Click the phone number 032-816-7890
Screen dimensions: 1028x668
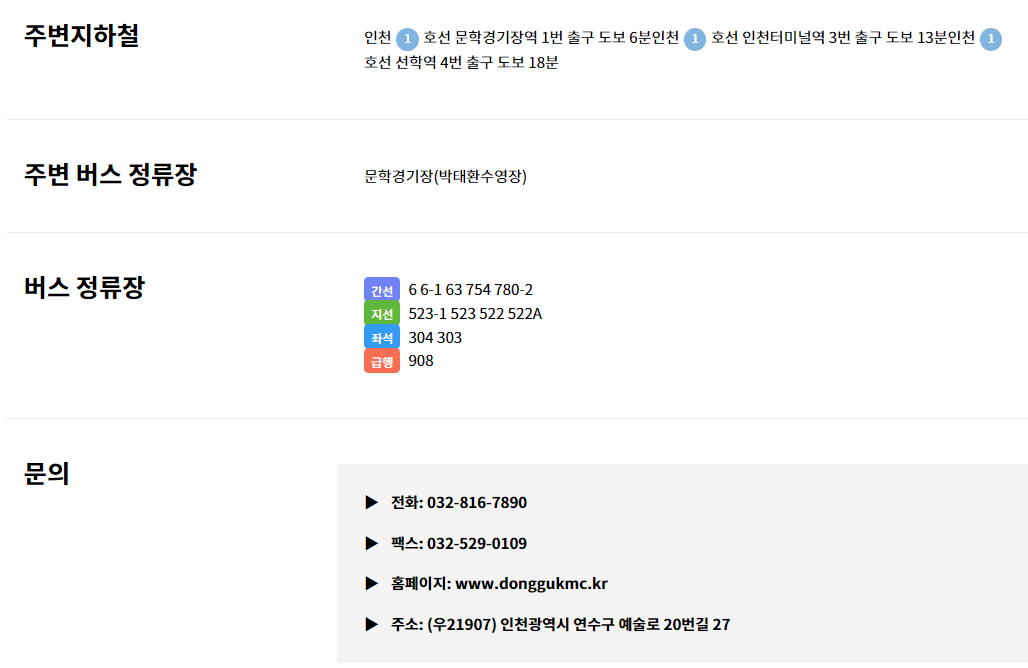click(x=477, y=503)
